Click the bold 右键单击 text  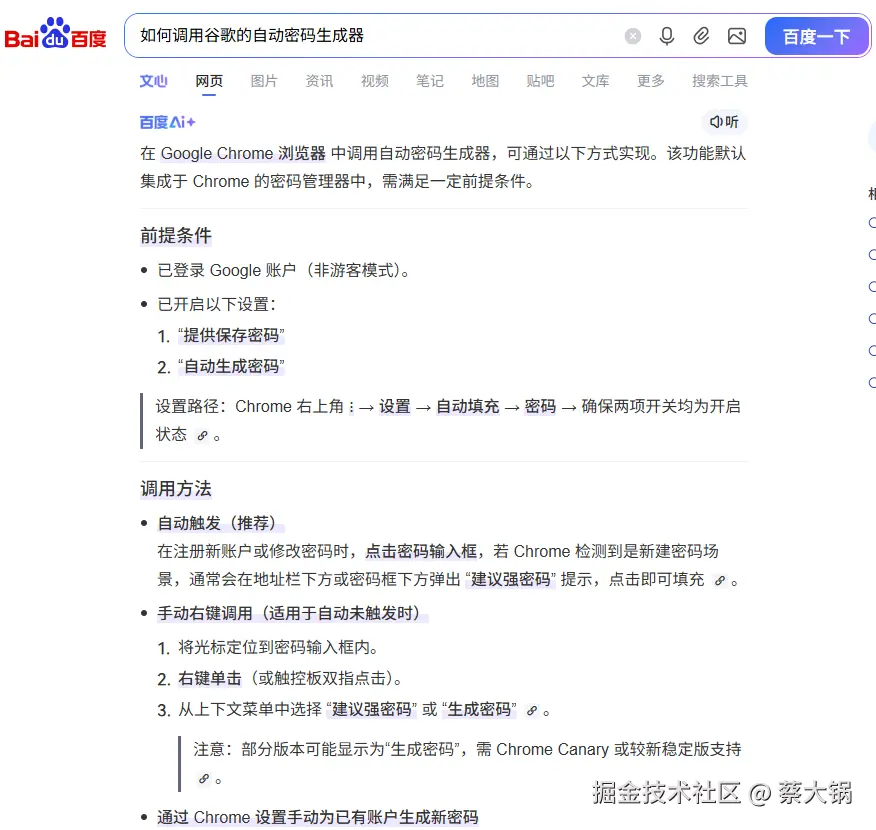click(210, 678)
